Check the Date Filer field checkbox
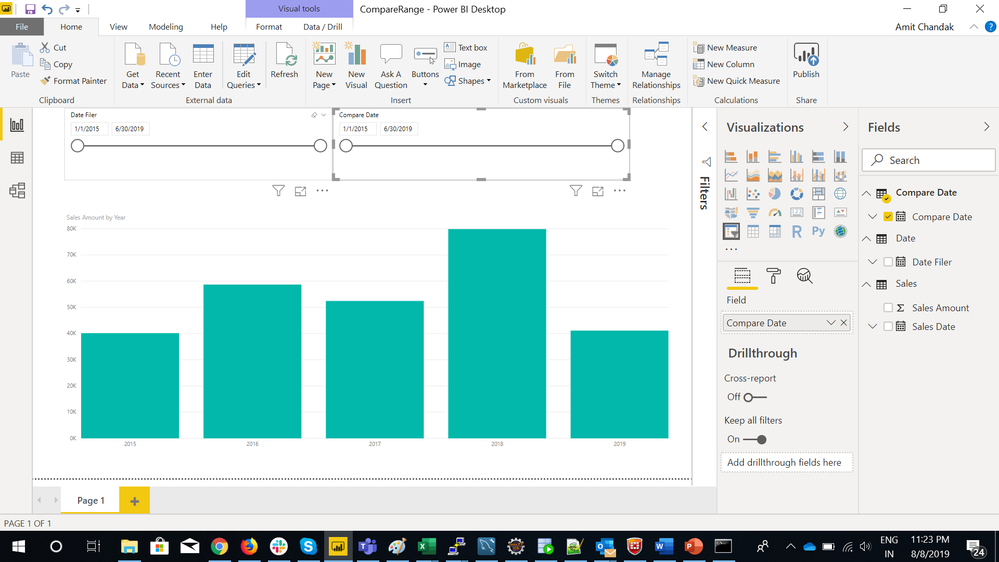This screenshot has width=999, height=562. point(888,262)
